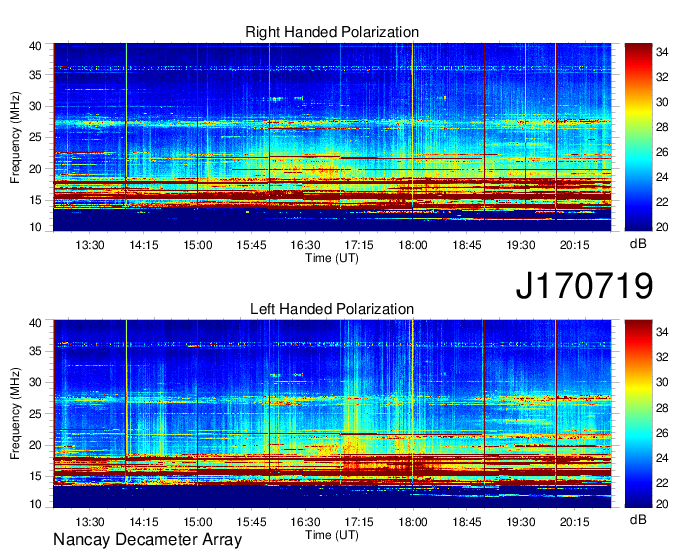The width and height of the screenshot is (680, 552).
Task: Click the bottom plot's color bar
Action: (x=638, y=414)
